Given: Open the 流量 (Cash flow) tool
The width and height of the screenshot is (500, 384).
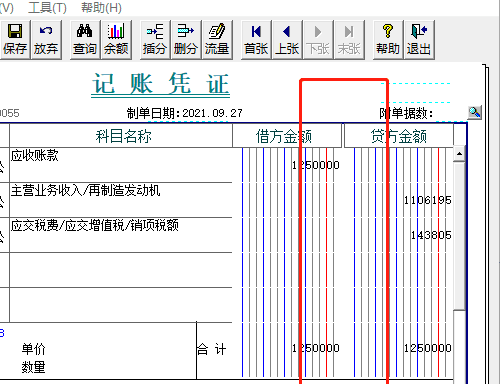Looking at the screenshot, I should click(217, 40).
